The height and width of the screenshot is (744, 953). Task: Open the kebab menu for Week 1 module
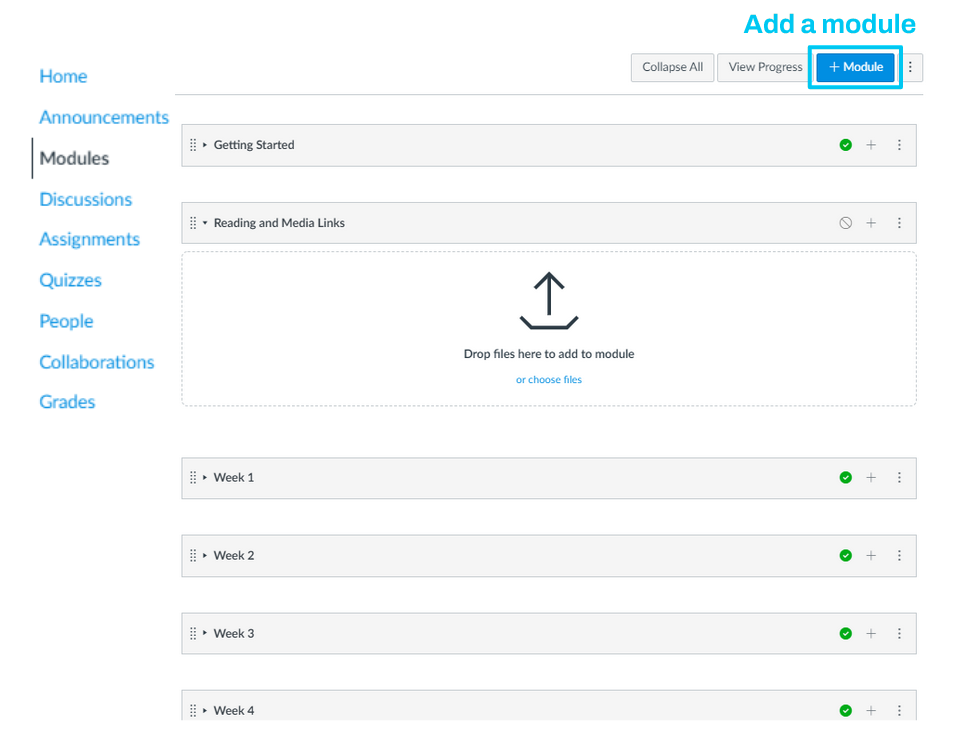(x=899, y=478)
